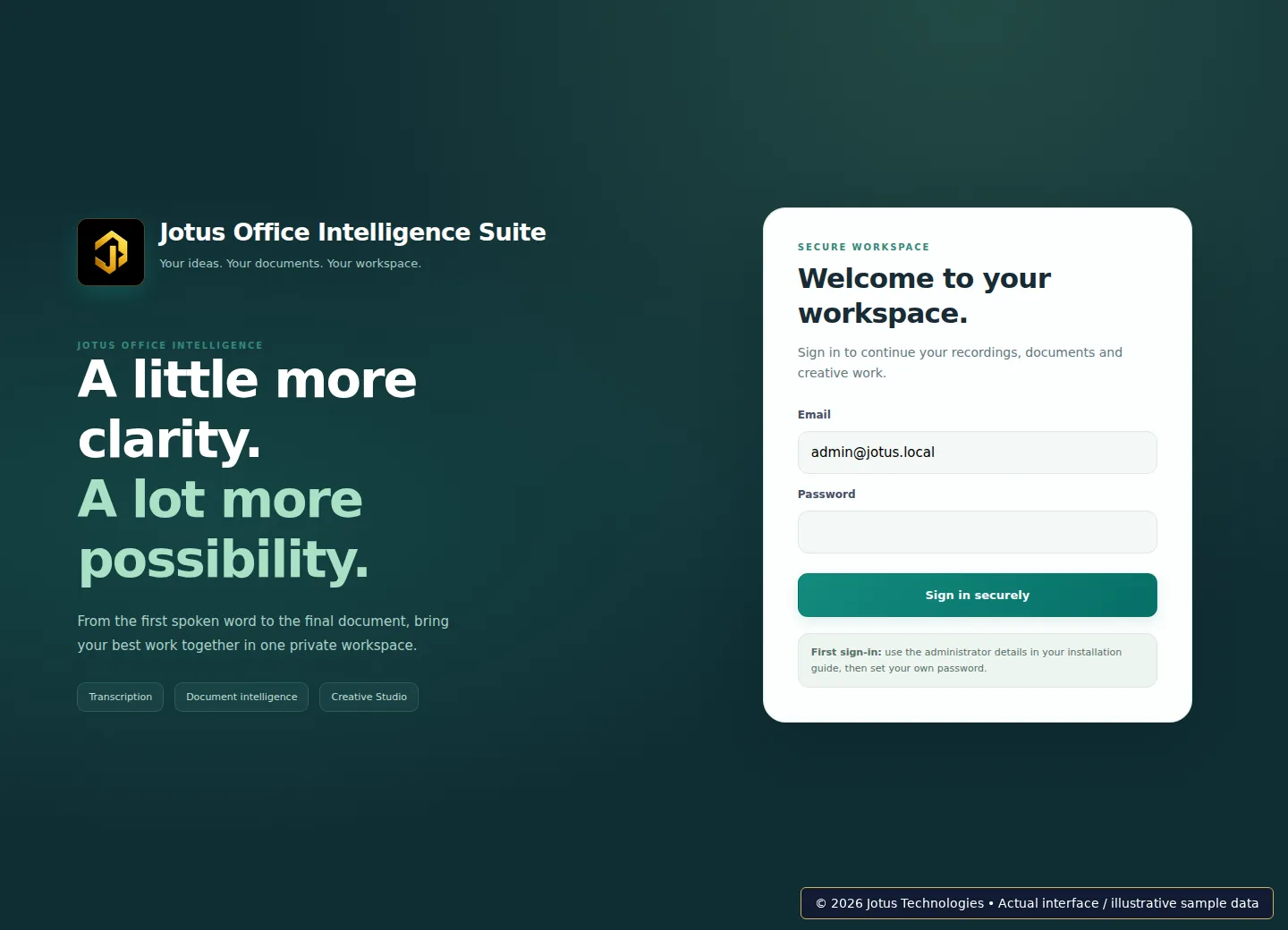Open the Creative Studio tag
Image resolution: width=1288 pixels, height=930 pixels.
pyautogui.click(x=369, y=697)
